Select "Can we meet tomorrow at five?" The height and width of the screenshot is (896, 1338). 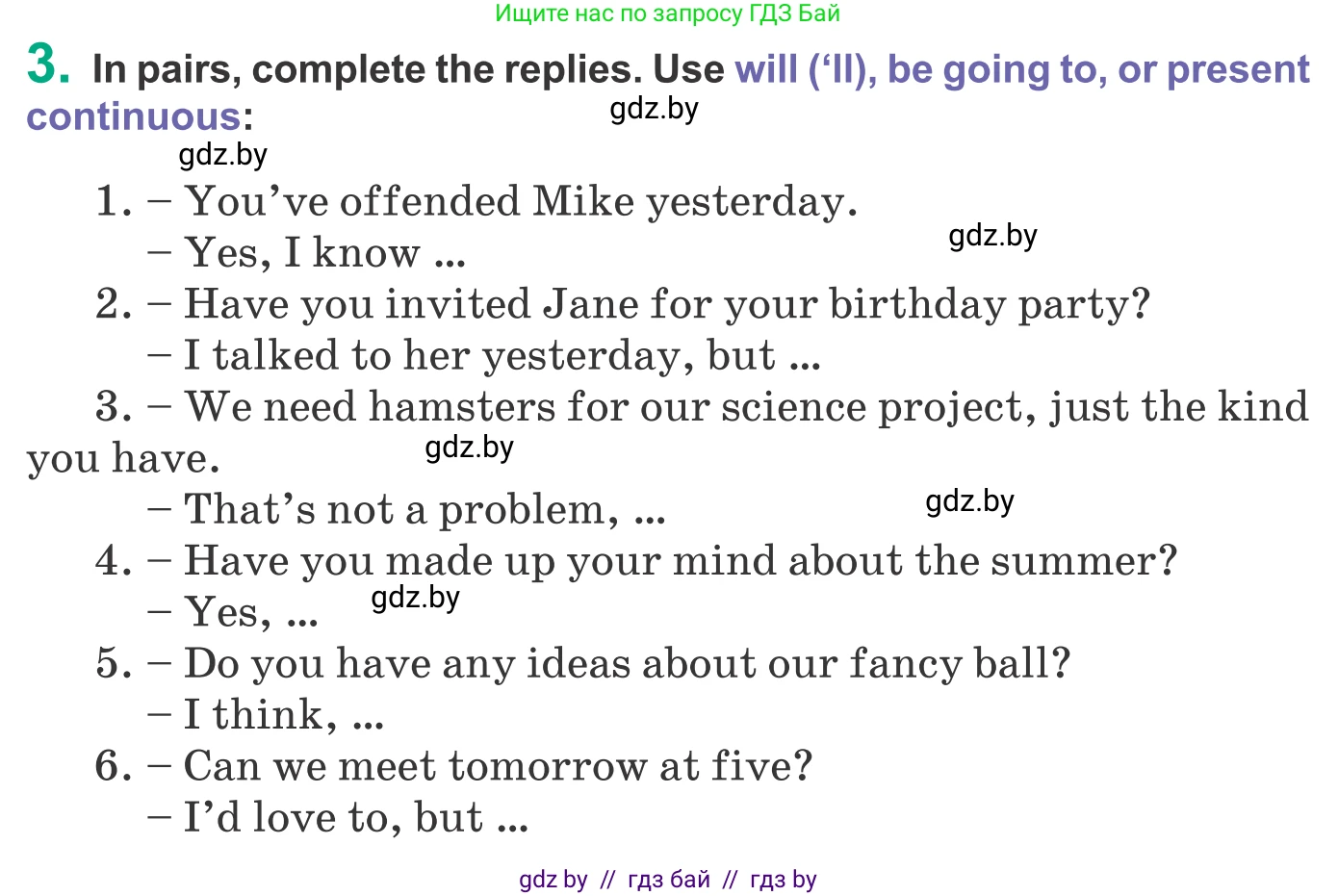click(x=498, y=767)
